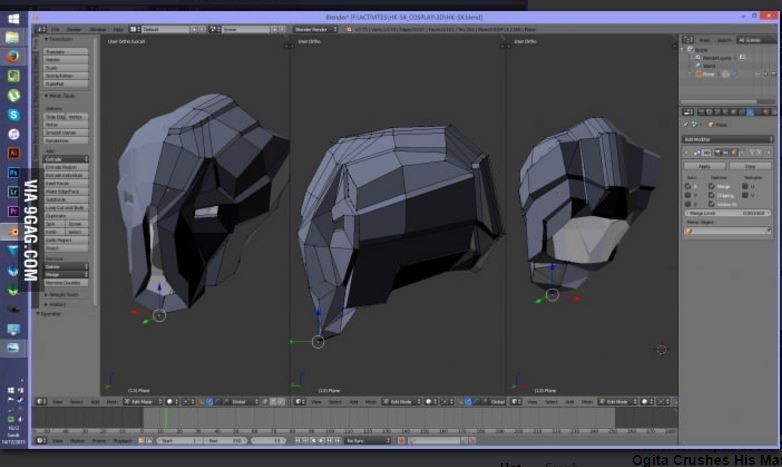This screenshot has width=782, height=467.
Task: Click the Illustrator icon in the taskbar
Action: (x=13, y=153)
